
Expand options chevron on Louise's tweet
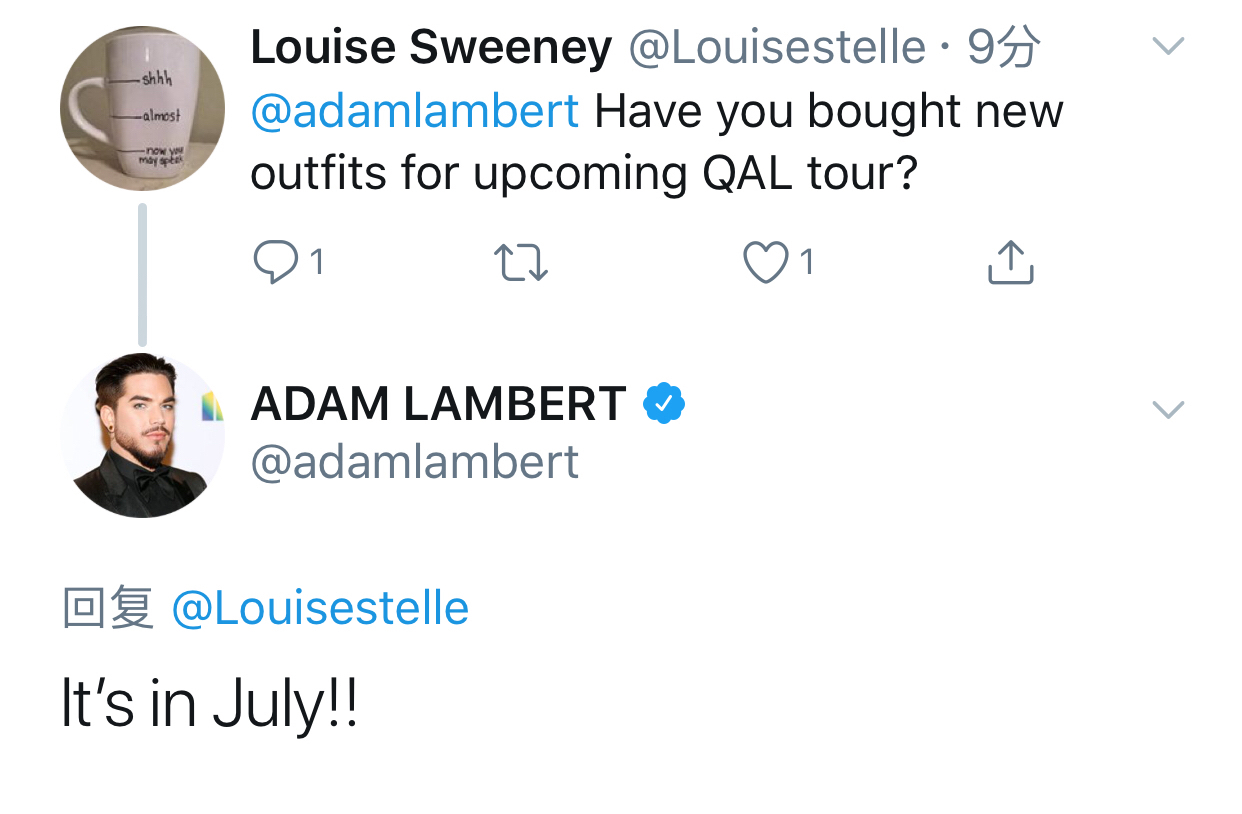coord(1168,46)
